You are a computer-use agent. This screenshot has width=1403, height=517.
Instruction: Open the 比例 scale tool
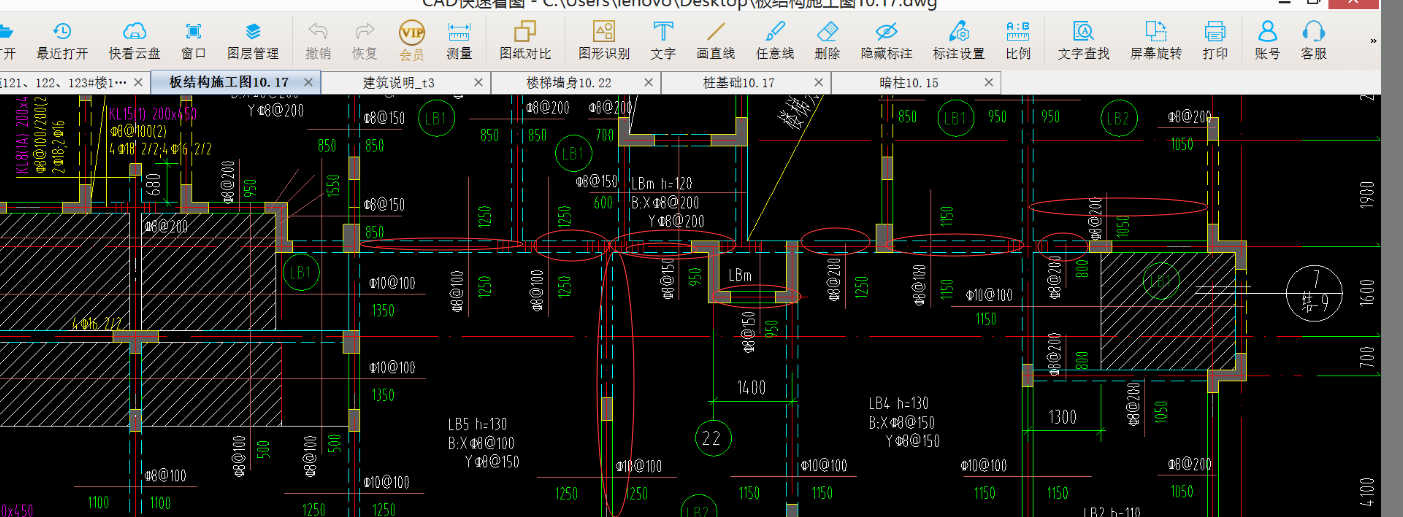1018,41
